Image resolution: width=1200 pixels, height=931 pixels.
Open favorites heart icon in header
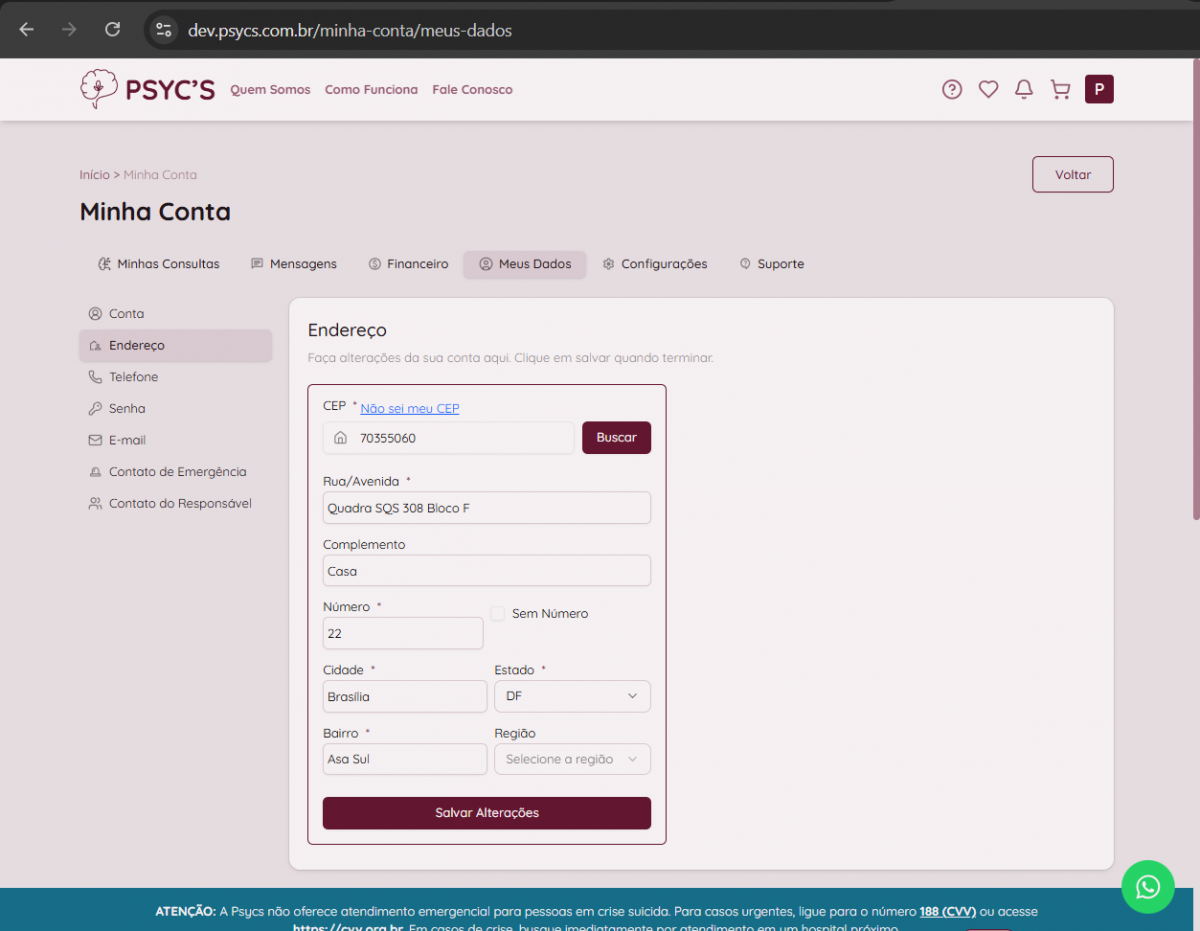coord(988,90)
